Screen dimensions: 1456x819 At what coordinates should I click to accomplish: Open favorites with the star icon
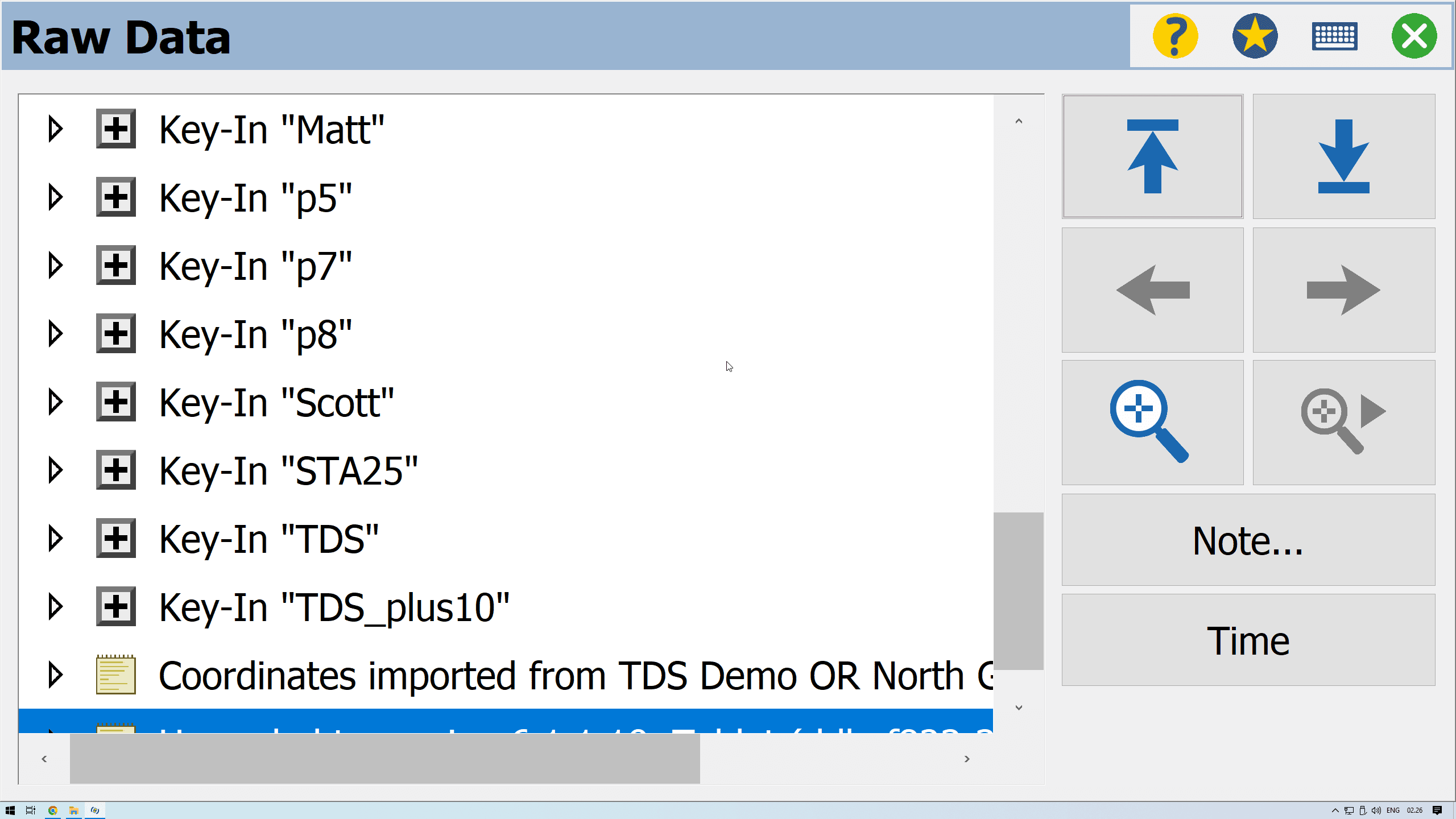(1255, 36)
